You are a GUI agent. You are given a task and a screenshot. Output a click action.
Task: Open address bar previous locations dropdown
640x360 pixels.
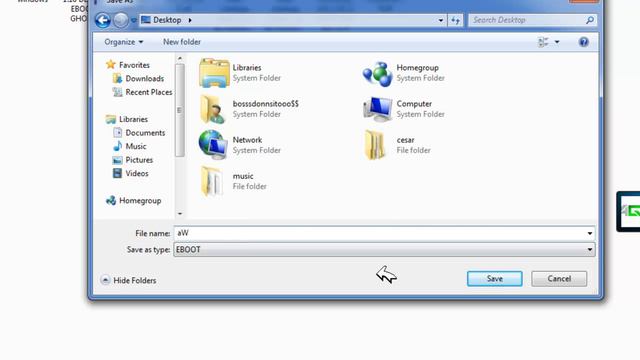coord(440,20)
